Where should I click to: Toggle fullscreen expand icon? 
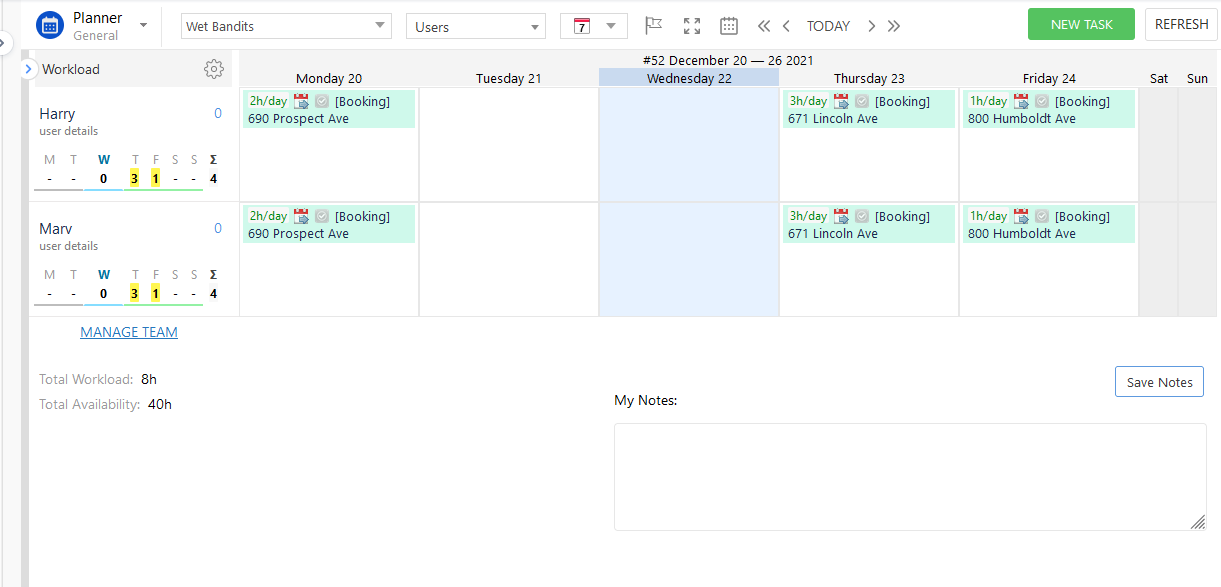coord(692,26)
